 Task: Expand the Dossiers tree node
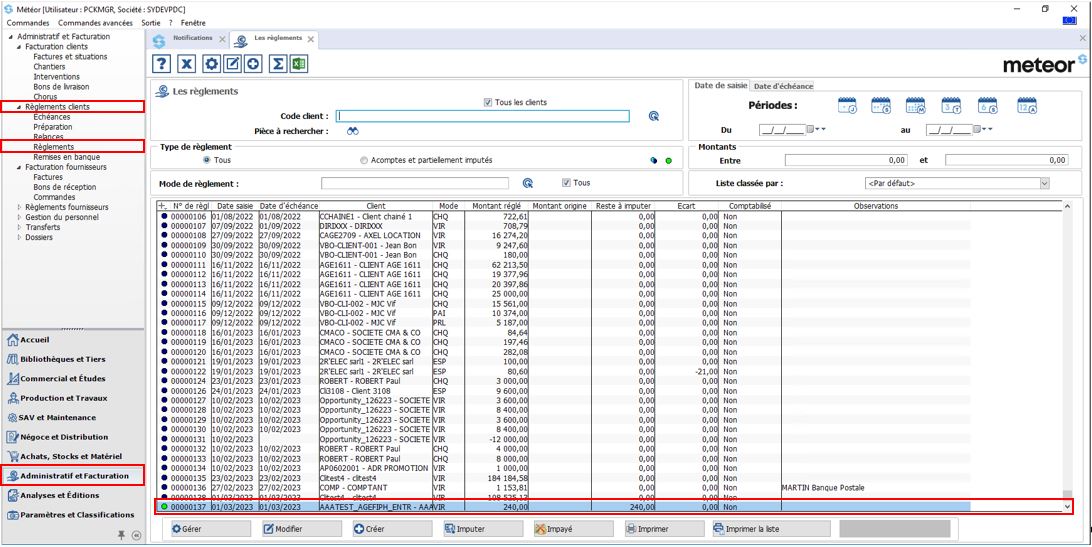pos(20,237)
